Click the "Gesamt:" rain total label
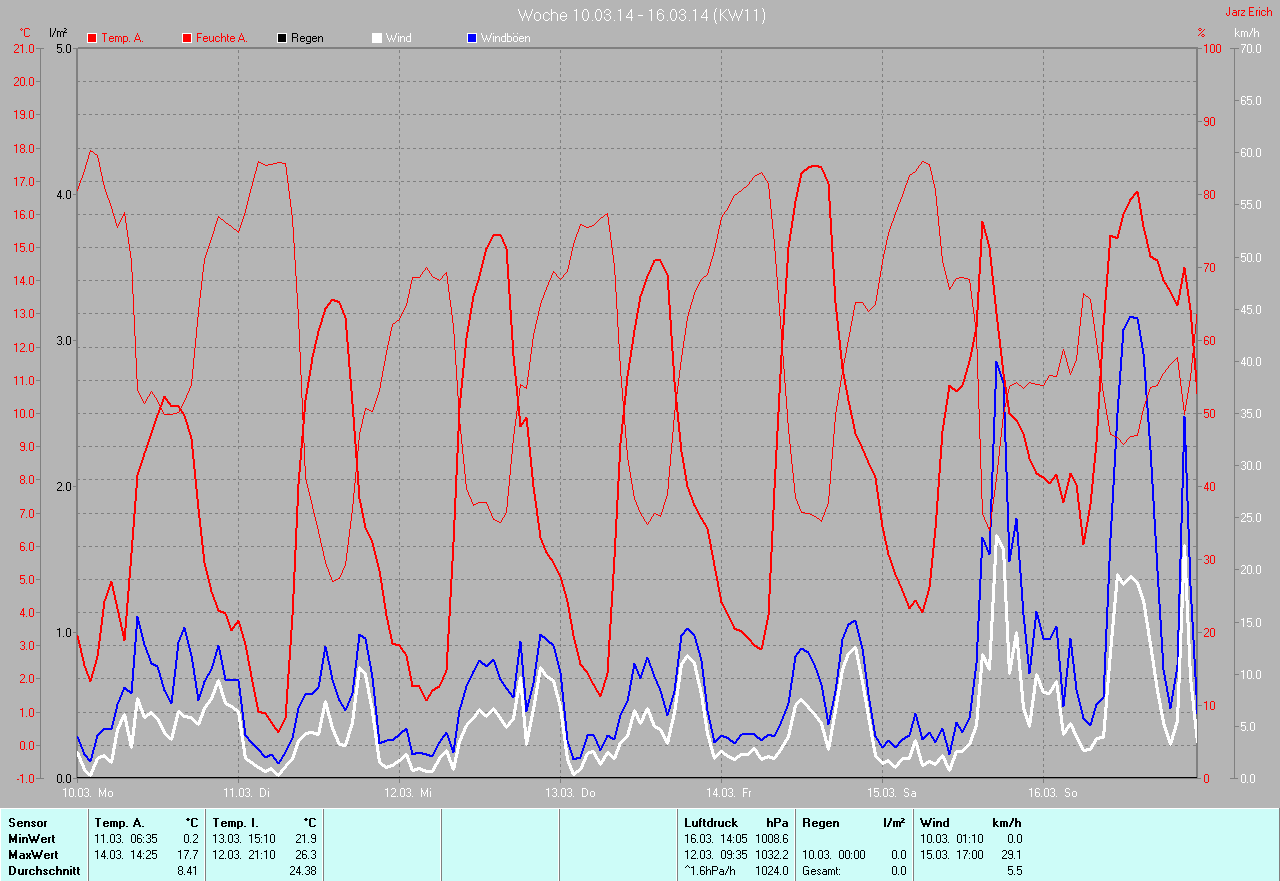This screenshot has height=881, width=1280. (822, 871)
